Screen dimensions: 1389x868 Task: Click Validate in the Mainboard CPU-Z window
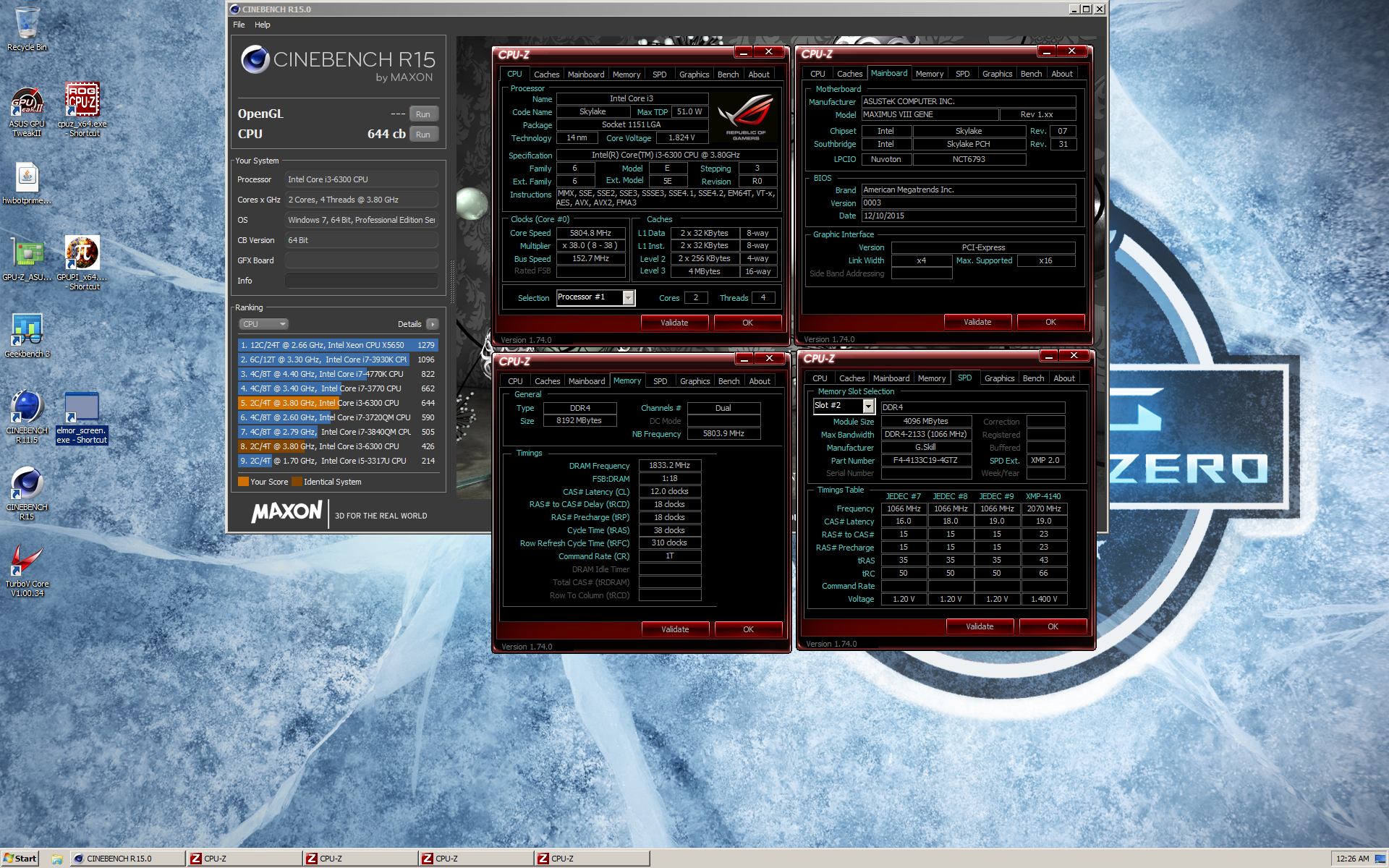click(x=977, y=322)
